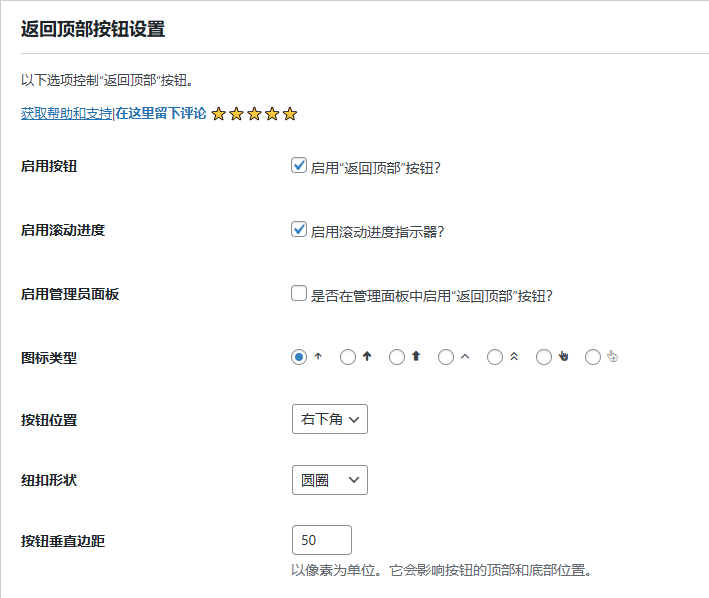Click the fifth gold rating star
The image size is (709, 598).
[290, 114]
